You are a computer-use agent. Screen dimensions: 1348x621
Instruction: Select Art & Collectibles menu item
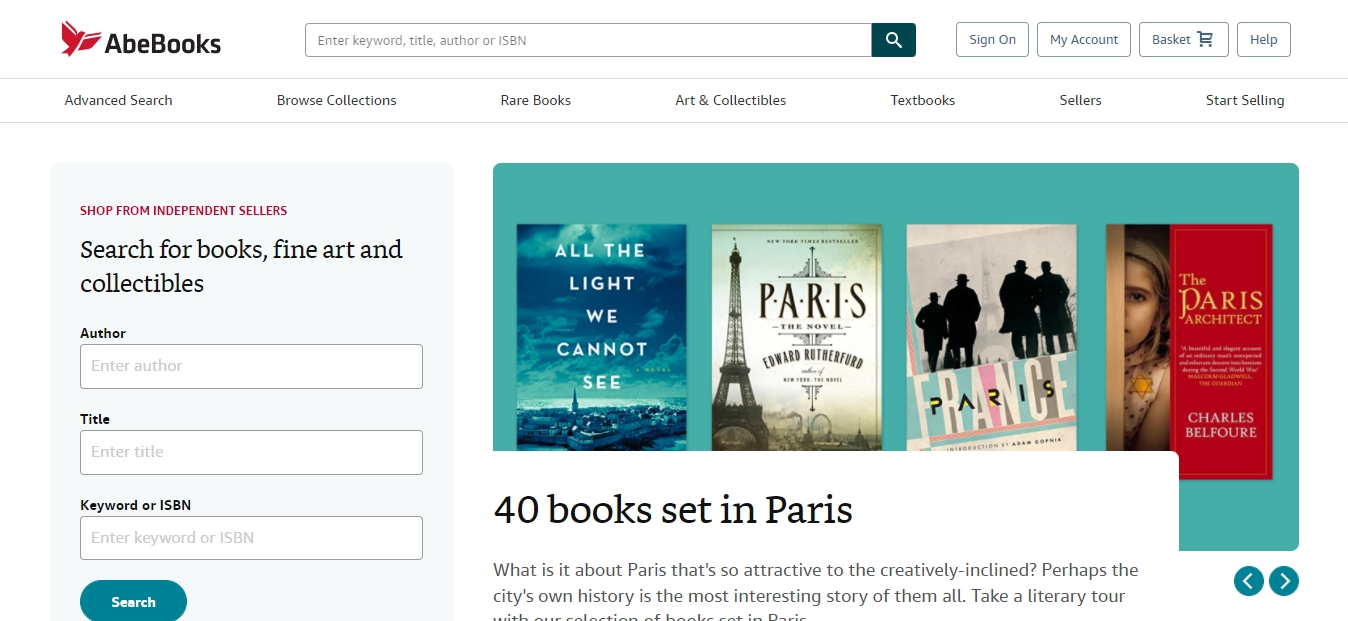click(731, 100)
